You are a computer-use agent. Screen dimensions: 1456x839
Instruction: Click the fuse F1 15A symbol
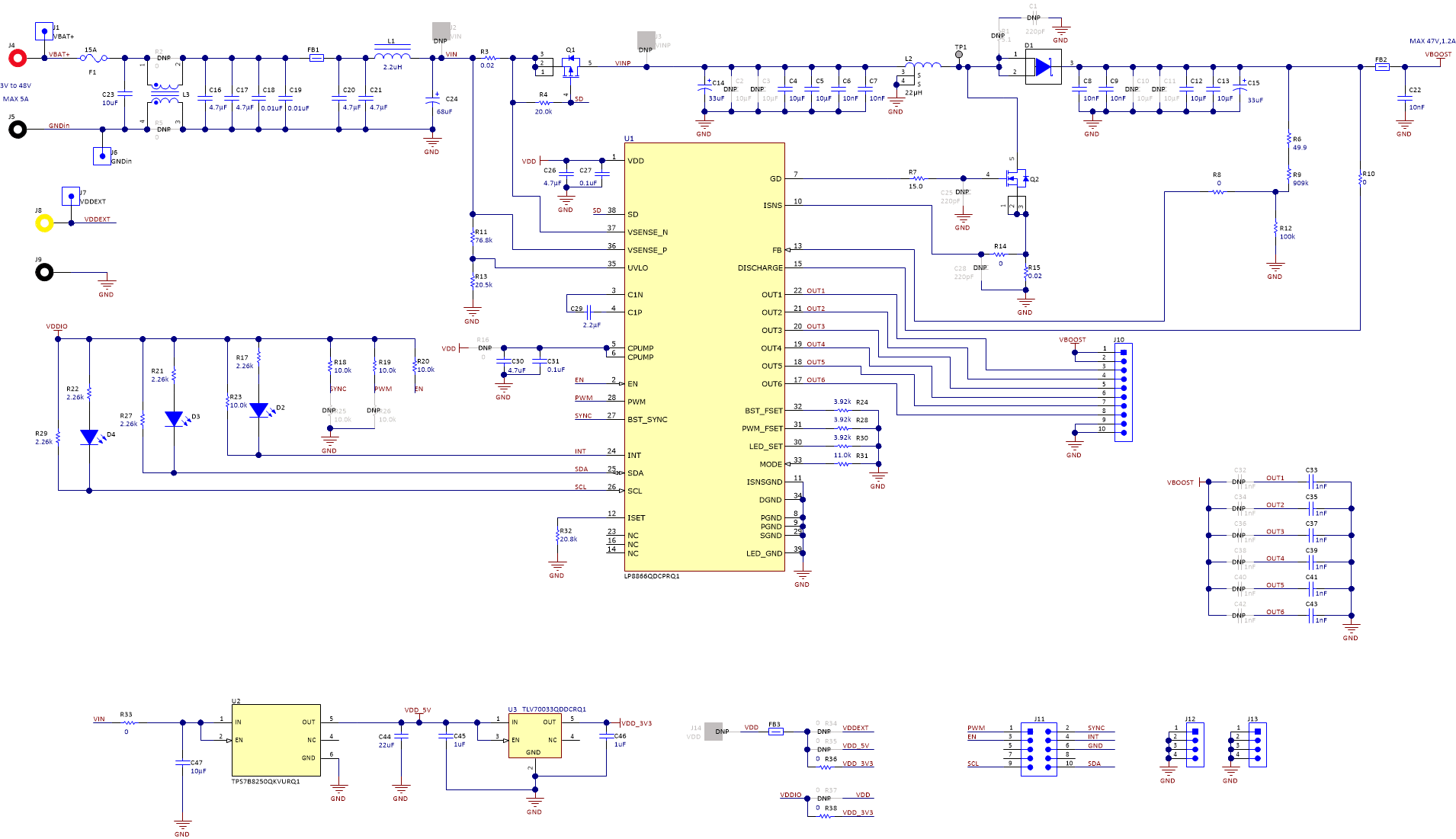(x=91, y=56)
